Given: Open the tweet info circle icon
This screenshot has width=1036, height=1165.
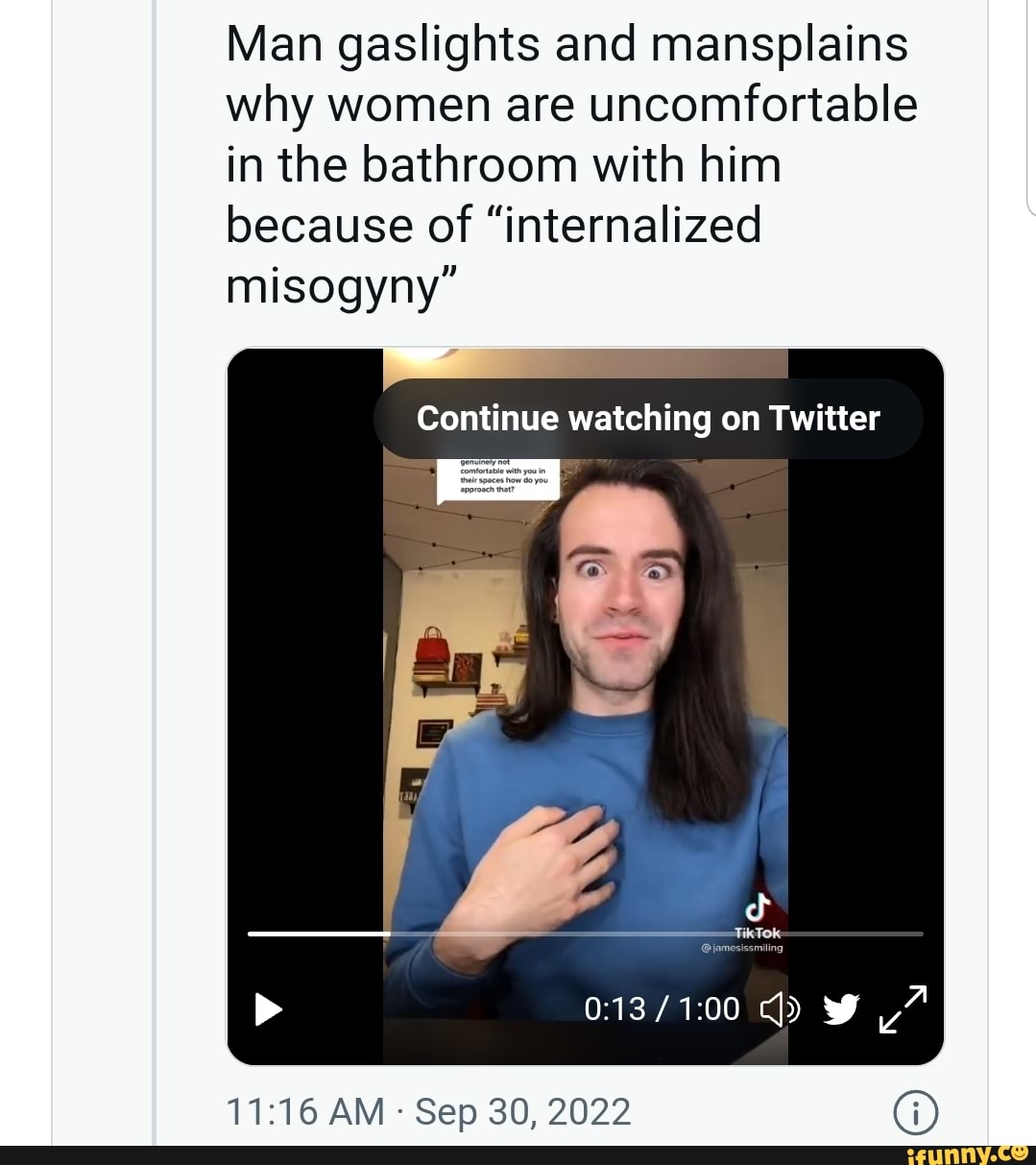Looking at the screenshot, I should 917,1115.
